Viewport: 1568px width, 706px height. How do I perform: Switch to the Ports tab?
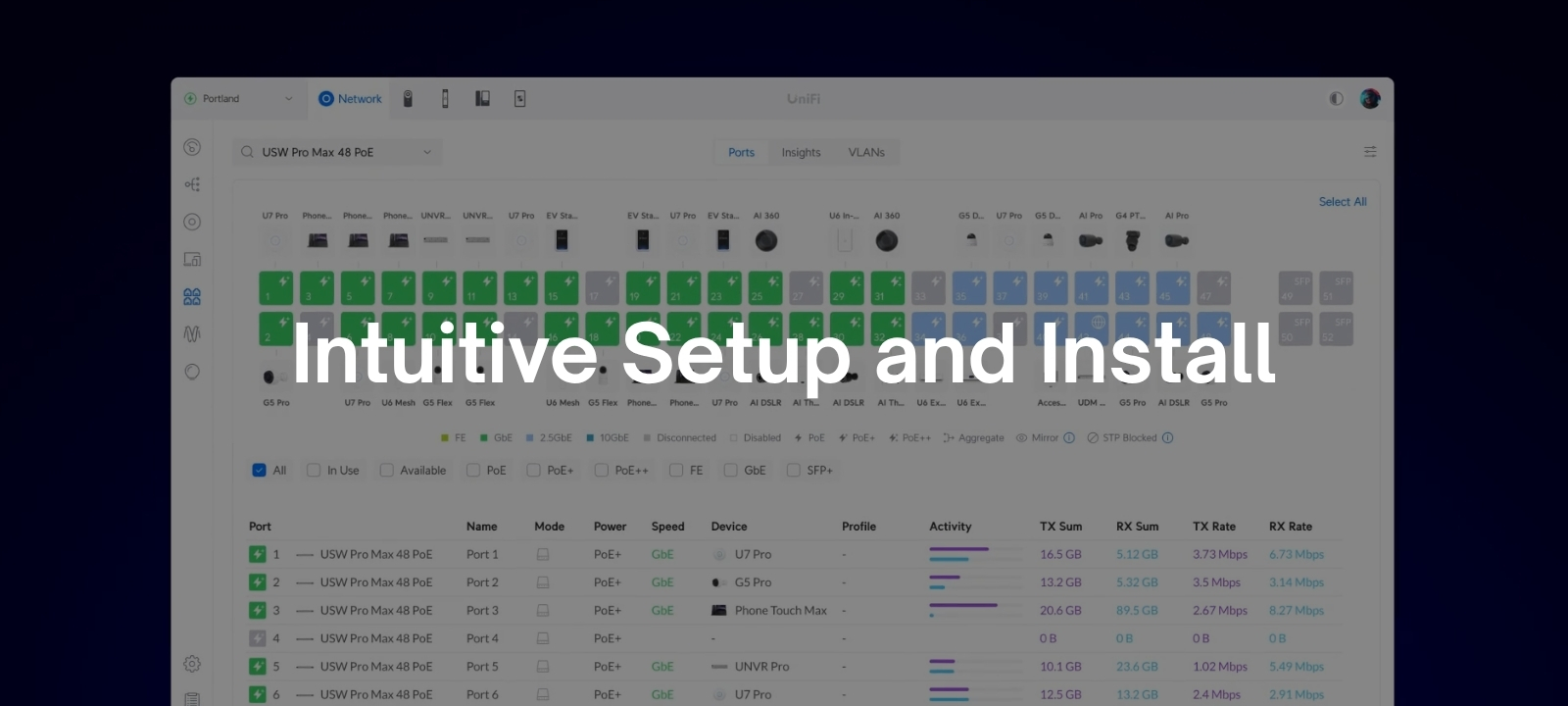741,152
